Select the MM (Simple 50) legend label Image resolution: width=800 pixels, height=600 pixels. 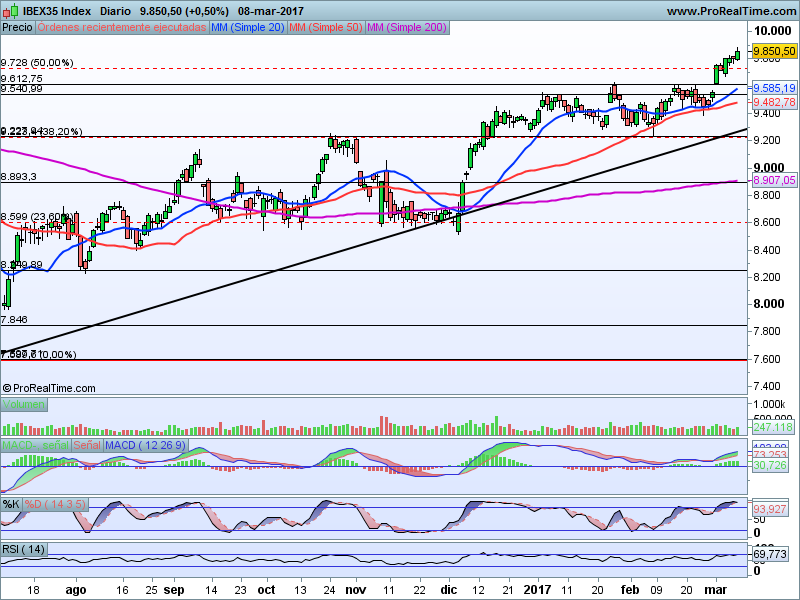point(326,28)
